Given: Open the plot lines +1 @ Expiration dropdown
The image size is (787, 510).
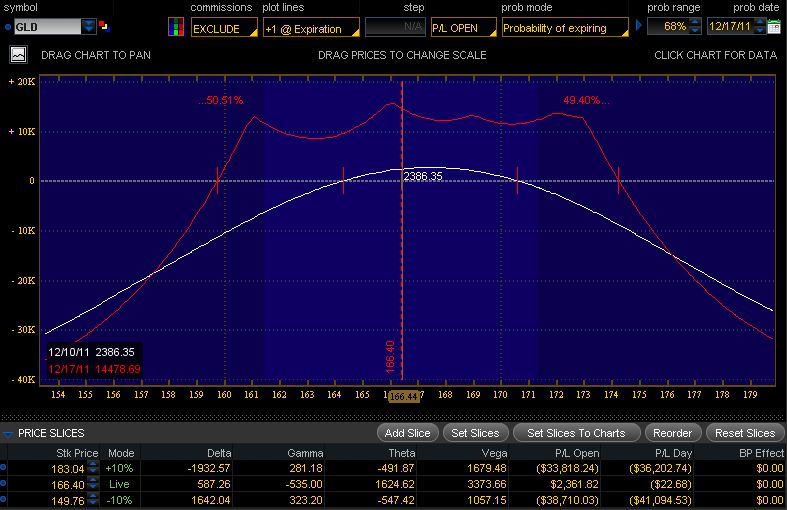Looking at the screenshot, I should [x=311, y=28].
